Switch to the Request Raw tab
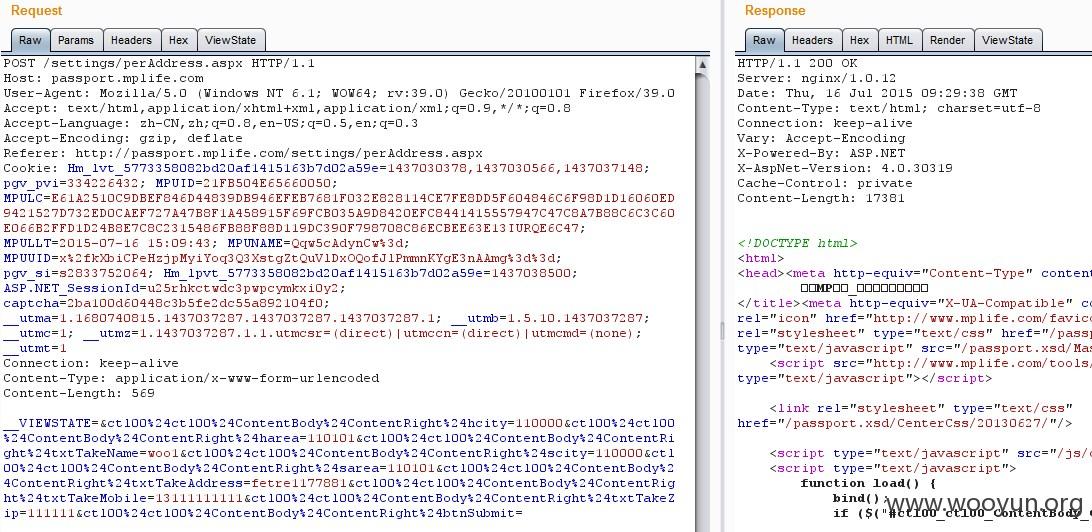This screenshot has height=532, width=1092. click(30, 40)
